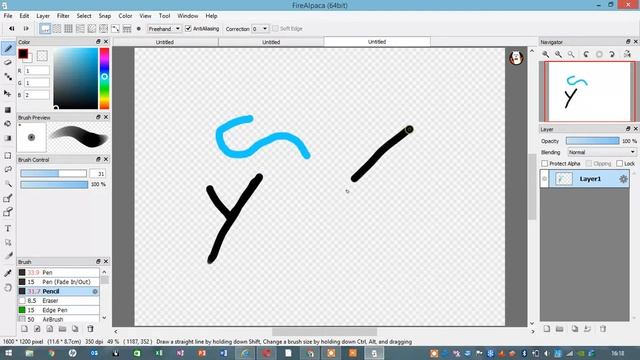Image resolution: width=640 pixels, height=360 pixels.
Task: Enable the parallel snap icon
Action: pyautogui.click(x=57, y=29)
